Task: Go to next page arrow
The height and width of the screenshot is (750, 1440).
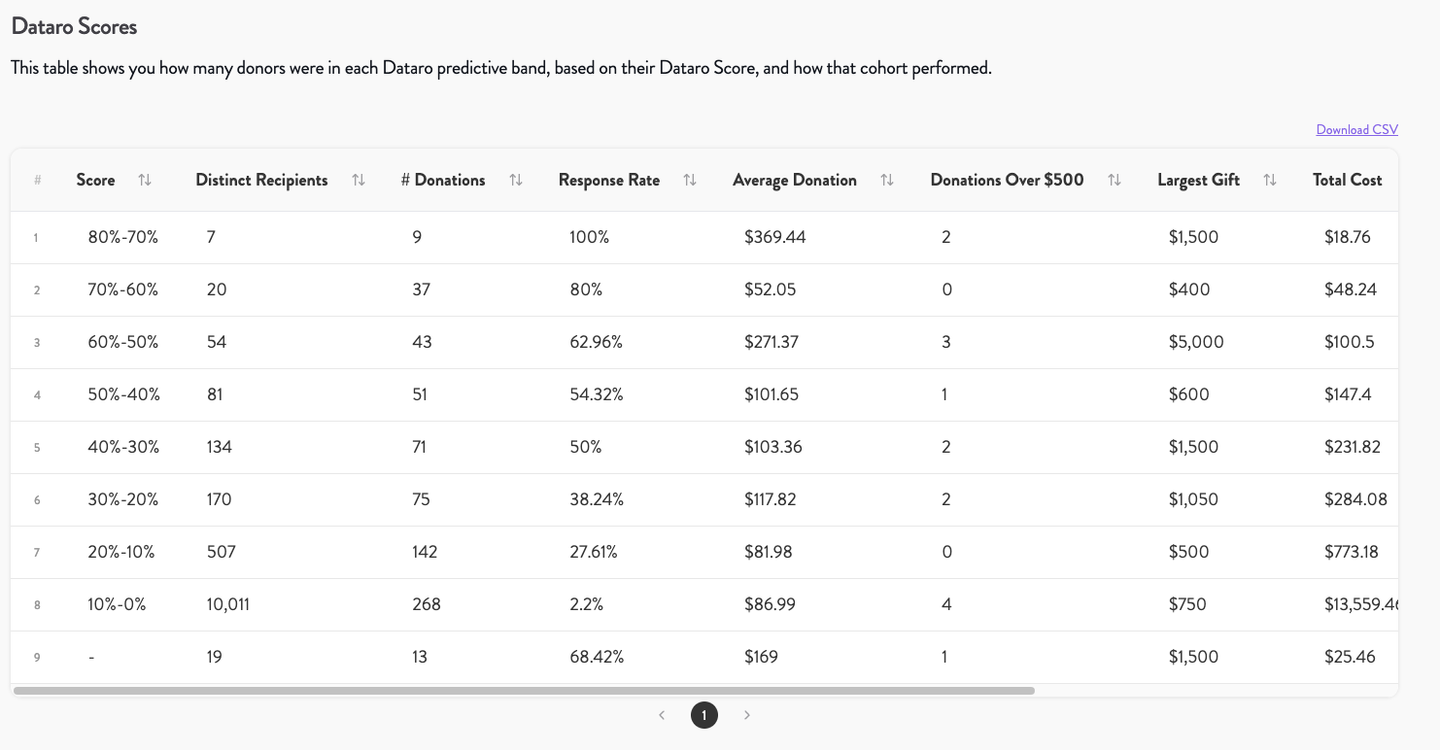Action: pos(747,715)
